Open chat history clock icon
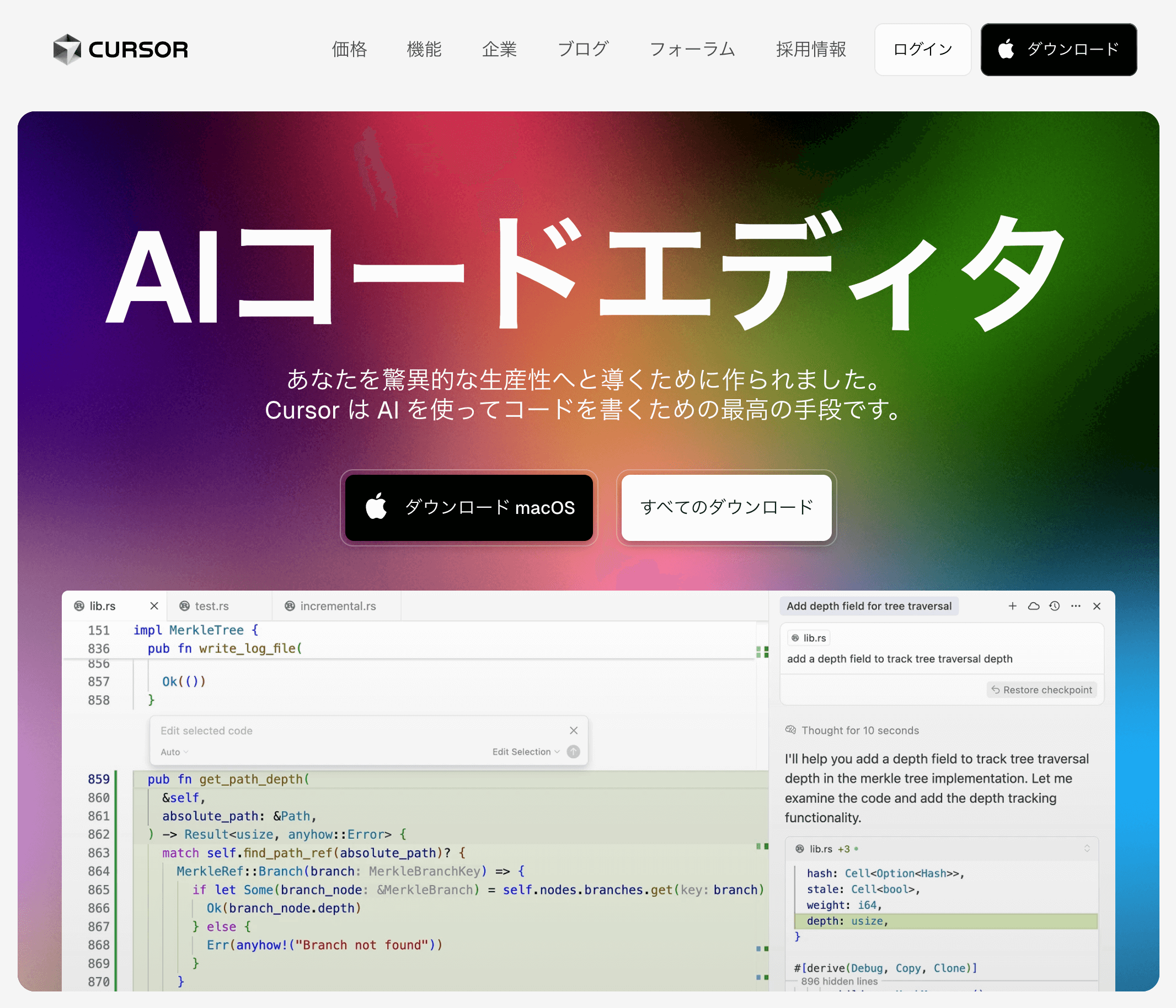This screenshot has width=1176, height=1008. coord(1055,606)
